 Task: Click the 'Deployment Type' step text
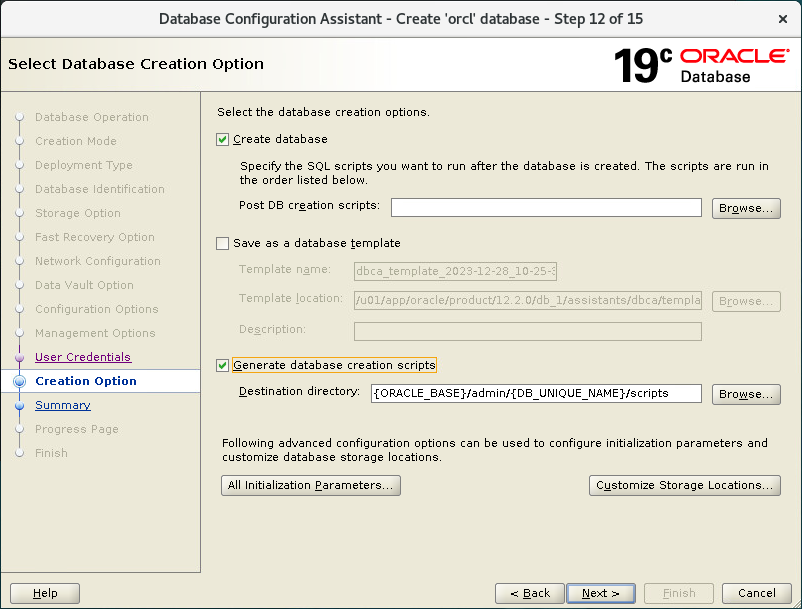[83, 165]
